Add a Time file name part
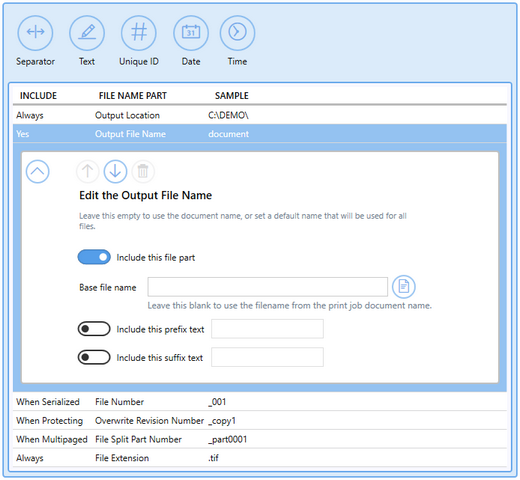520x480 pixels. click(x=237, y=33)
